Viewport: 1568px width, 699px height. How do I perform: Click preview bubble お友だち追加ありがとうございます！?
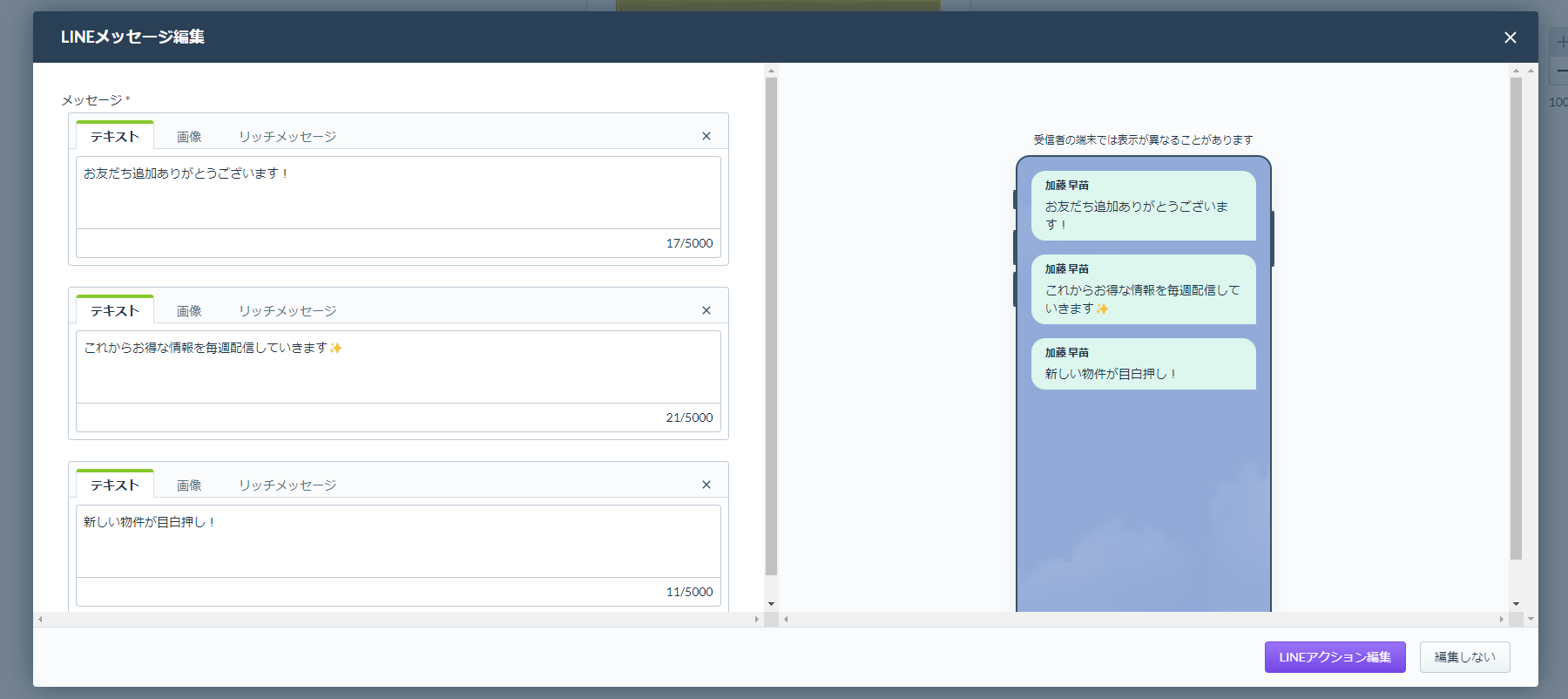click(1143, 206)
